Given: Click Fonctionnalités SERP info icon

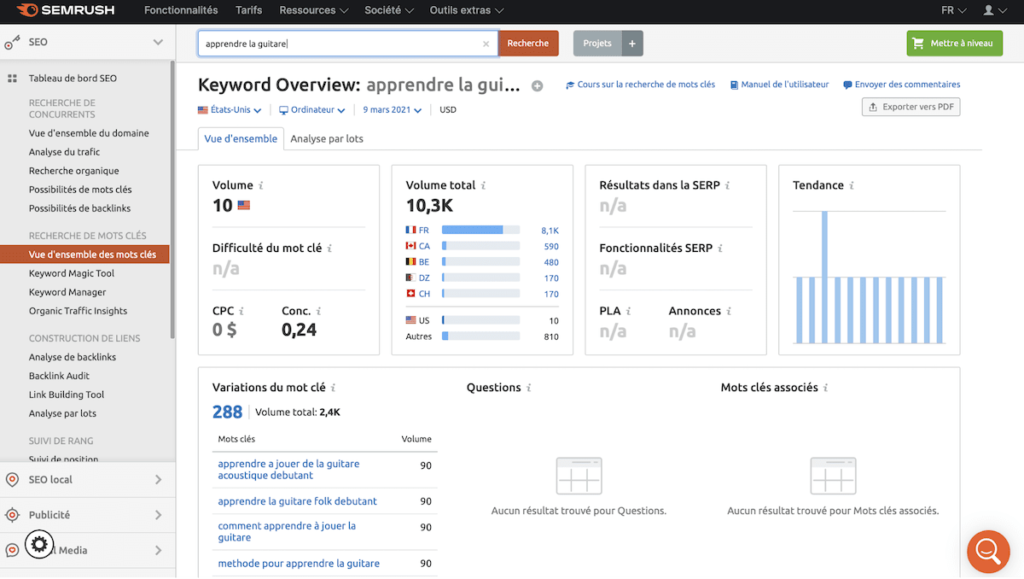Looking at the screenshot, I should (x=720, y=248).
